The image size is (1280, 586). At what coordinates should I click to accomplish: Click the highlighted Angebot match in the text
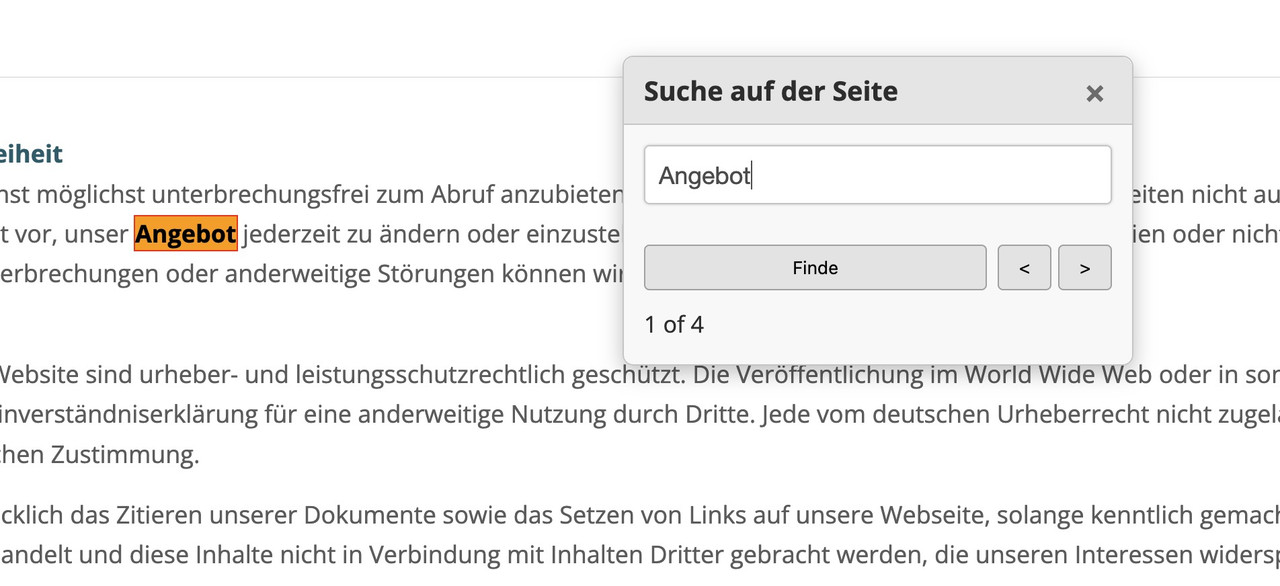186,234
